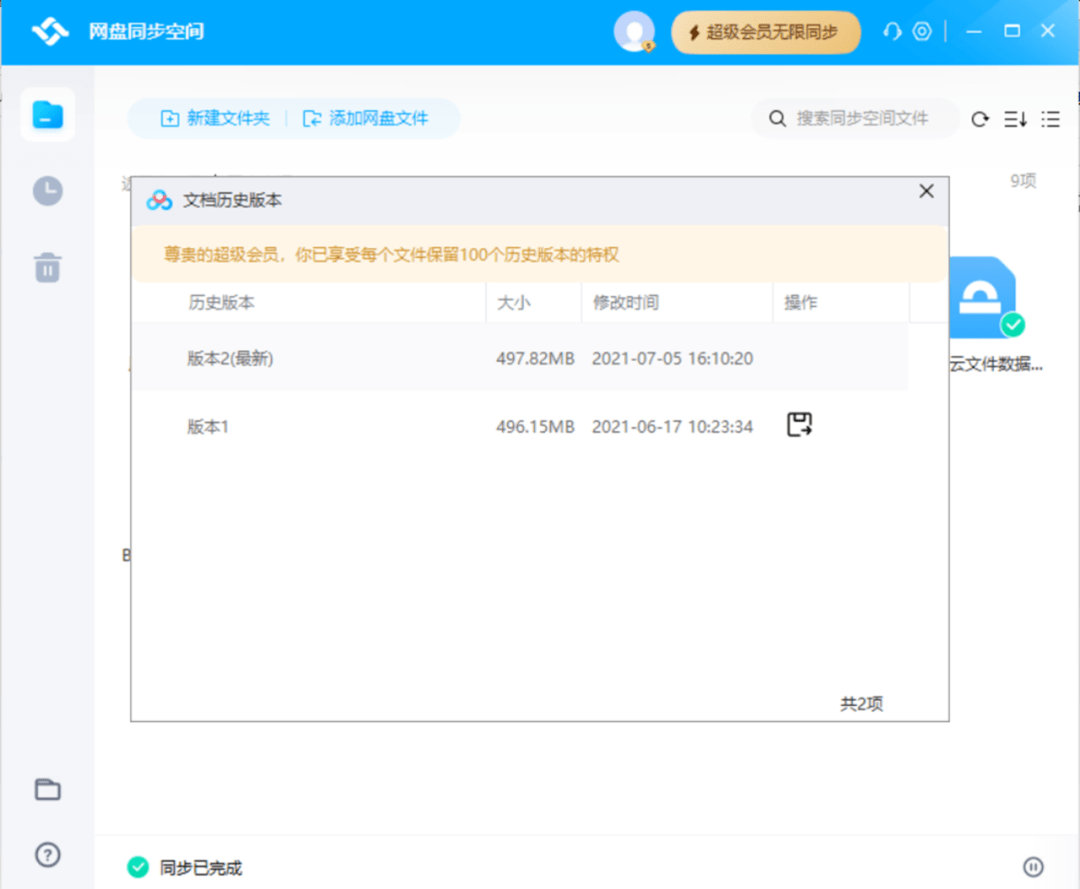
Task: Select the 版本2(最新) row
Action: 519,358
